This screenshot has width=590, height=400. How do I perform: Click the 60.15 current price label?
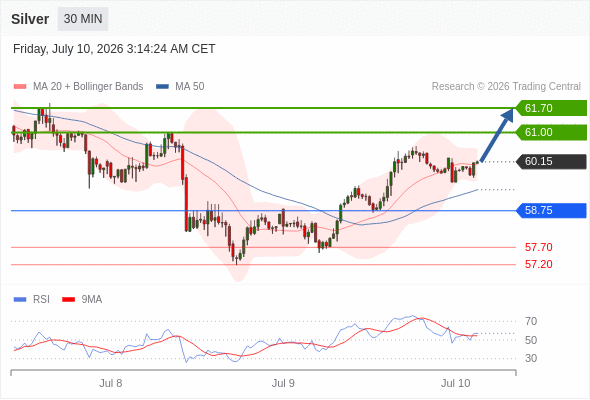(552, 161)
